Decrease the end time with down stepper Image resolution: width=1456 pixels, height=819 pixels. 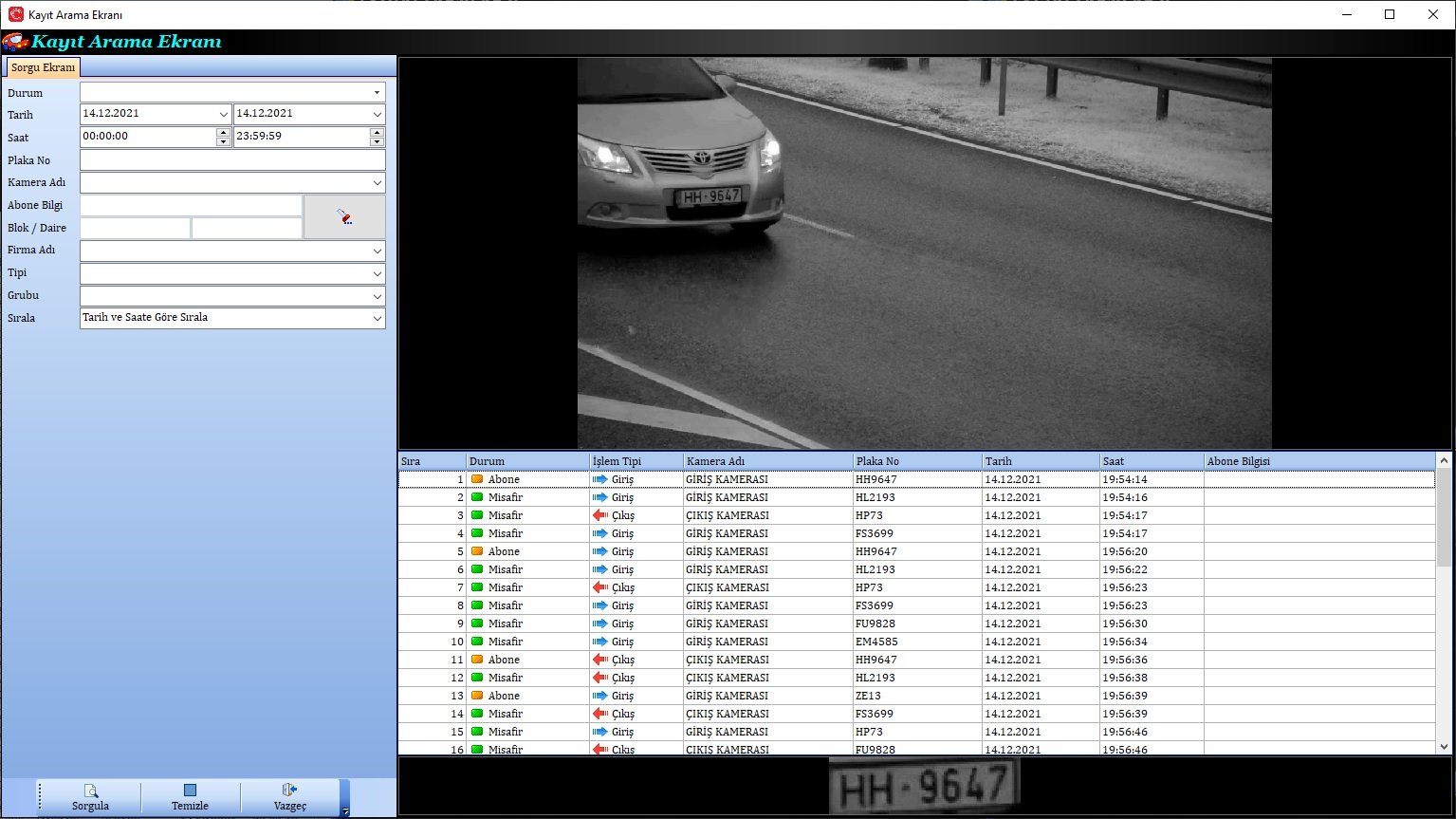pyautogui.click(x=377, y=141)
